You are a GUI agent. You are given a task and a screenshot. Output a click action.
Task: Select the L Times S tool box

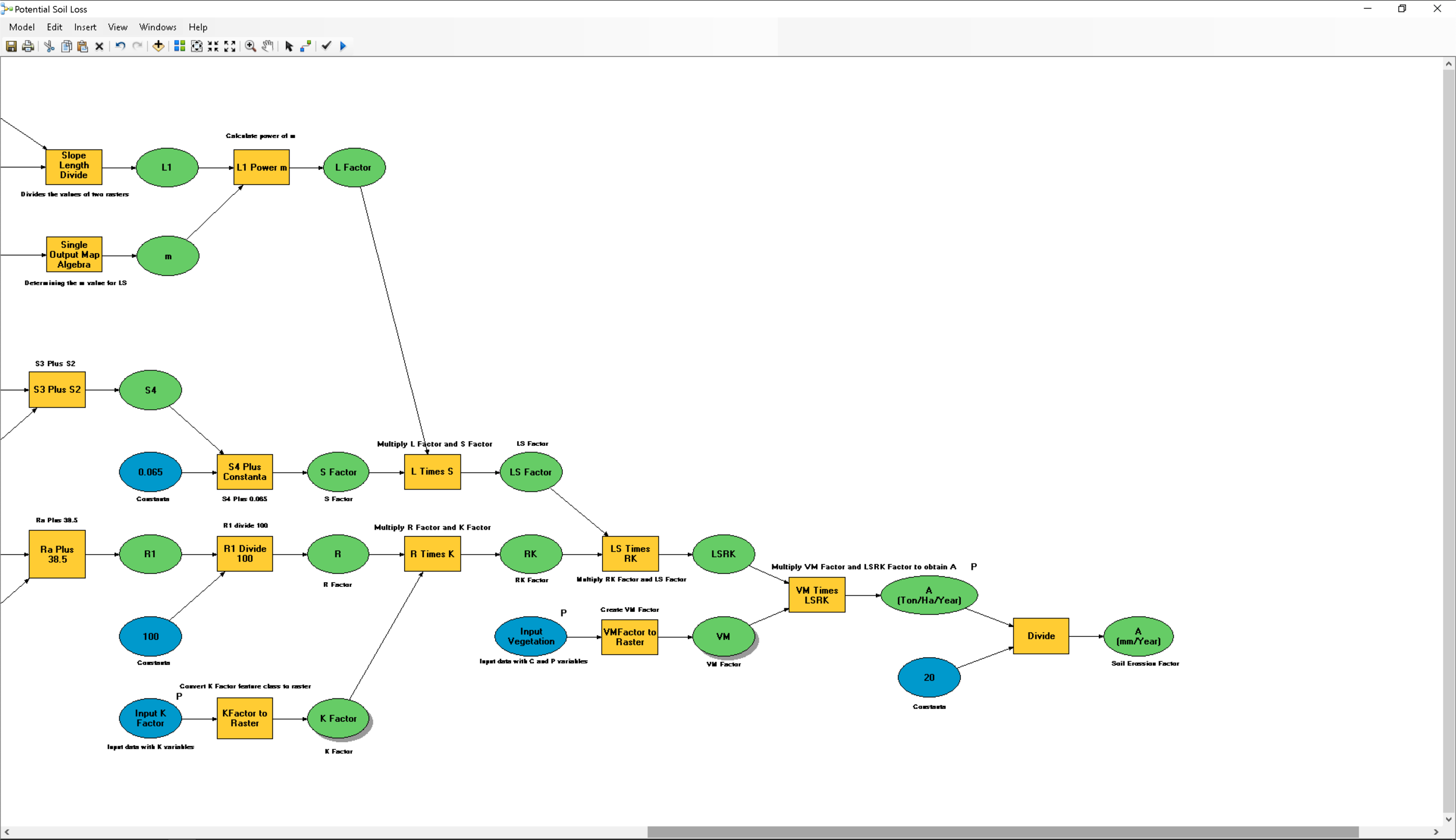432,472
